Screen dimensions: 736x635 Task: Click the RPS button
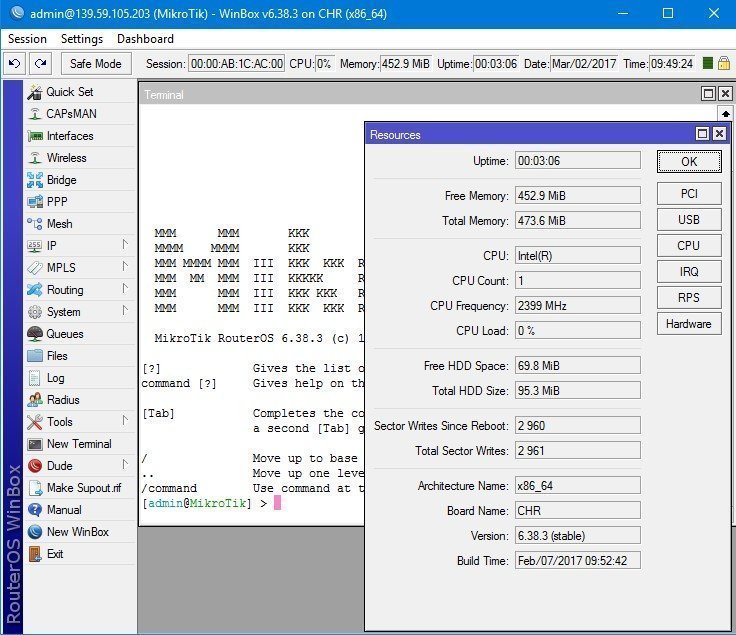coord(689,298)
